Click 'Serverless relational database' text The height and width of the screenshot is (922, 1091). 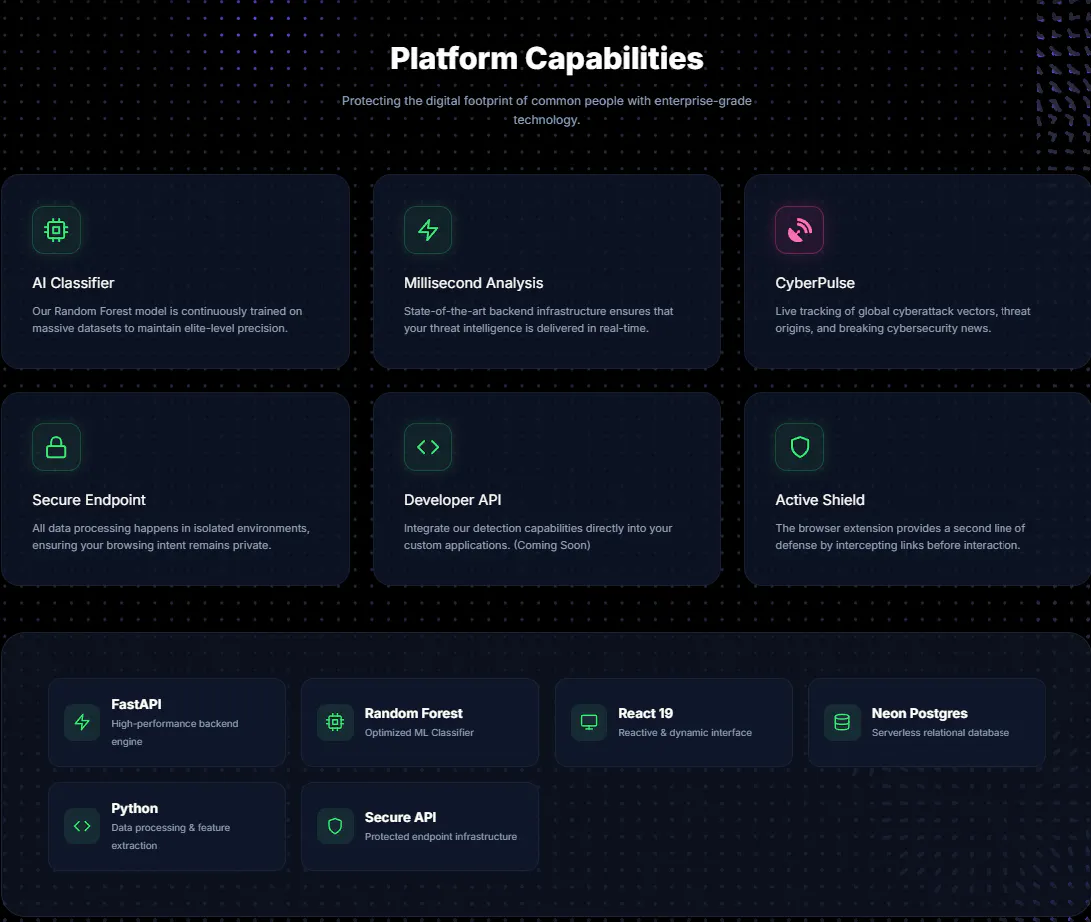pyautogui.click(x=940, y=733)
